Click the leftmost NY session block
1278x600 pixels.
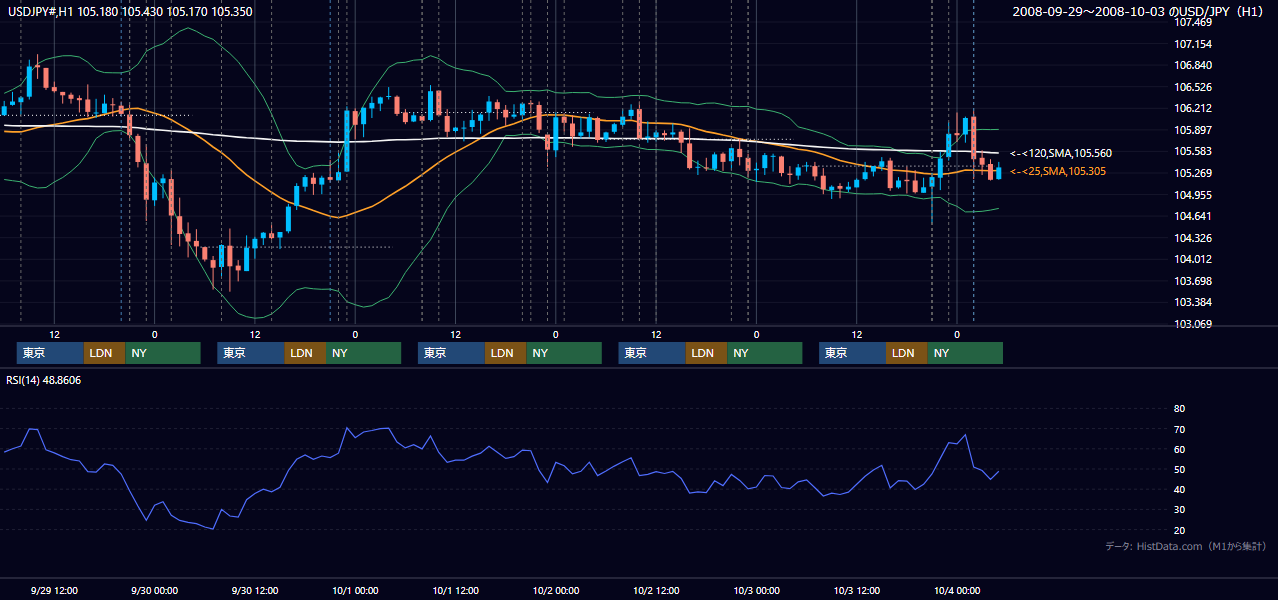(163, 353)
